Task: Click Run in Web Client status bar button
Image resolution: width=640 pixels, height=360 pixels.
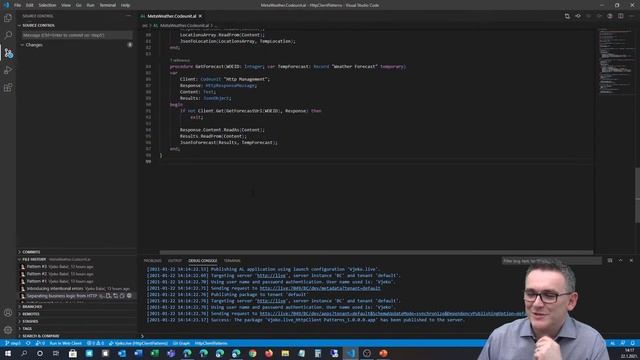Action: pos(65,343)
